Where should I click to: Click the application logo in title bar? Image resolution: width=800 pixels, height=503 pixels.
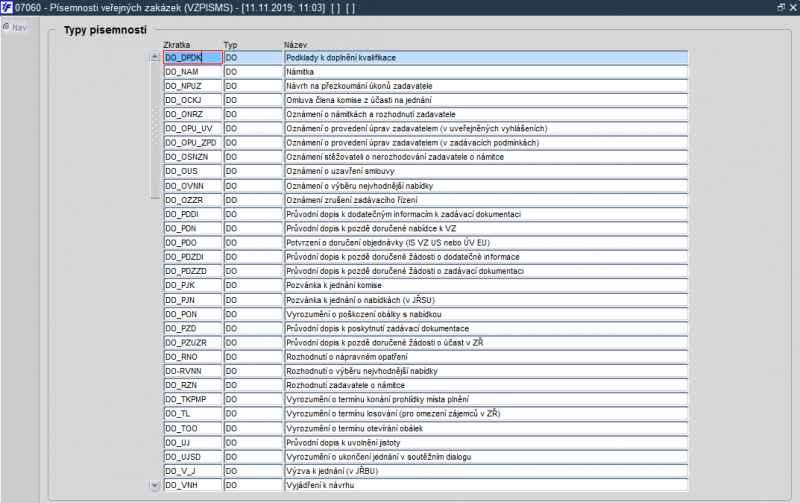click(x=7, y=7)
